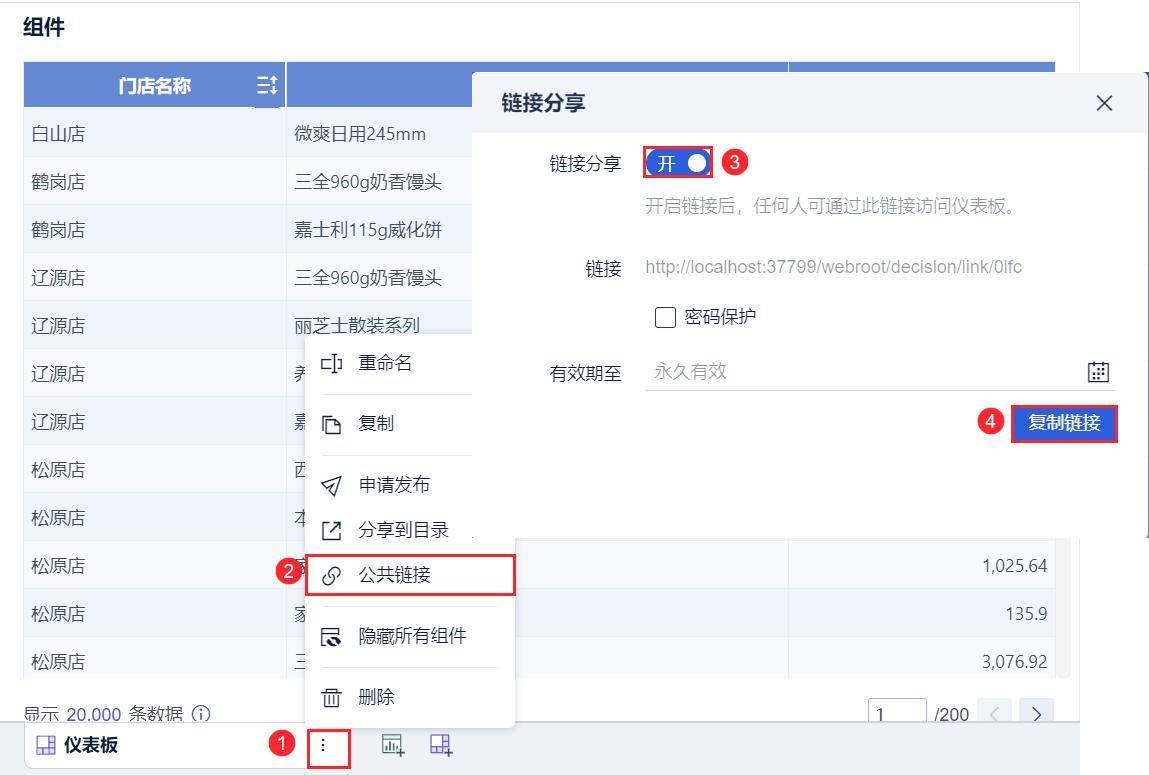Click the 组件 section title
This screenshot has width=1149, height=775.
(x=44, y=27)
